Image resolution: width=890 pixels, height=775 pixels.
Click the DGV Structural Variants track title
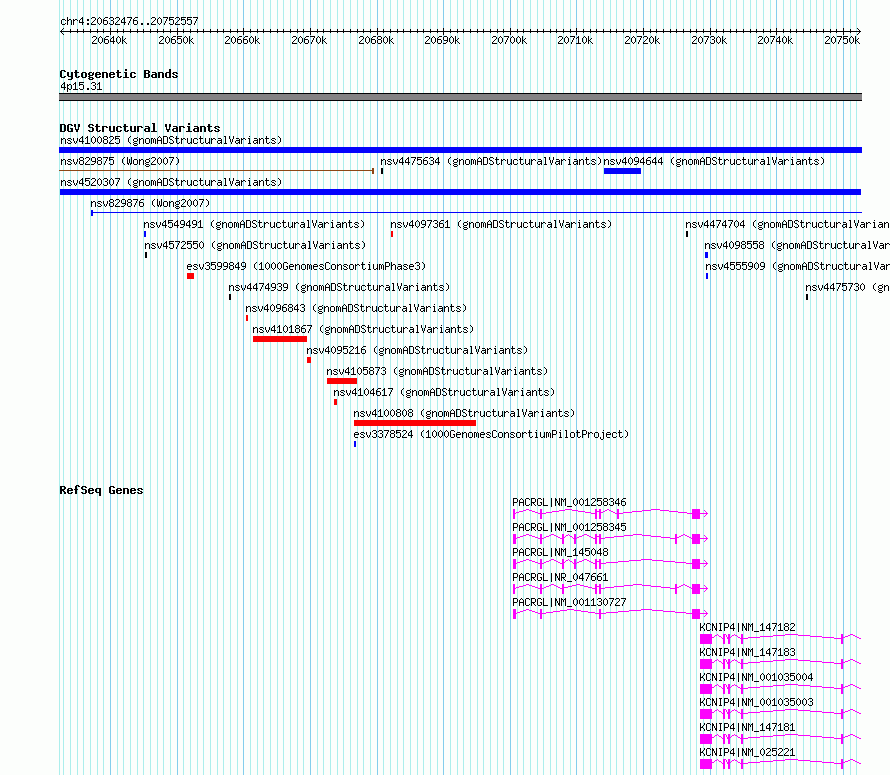click(x=140, y=128)
